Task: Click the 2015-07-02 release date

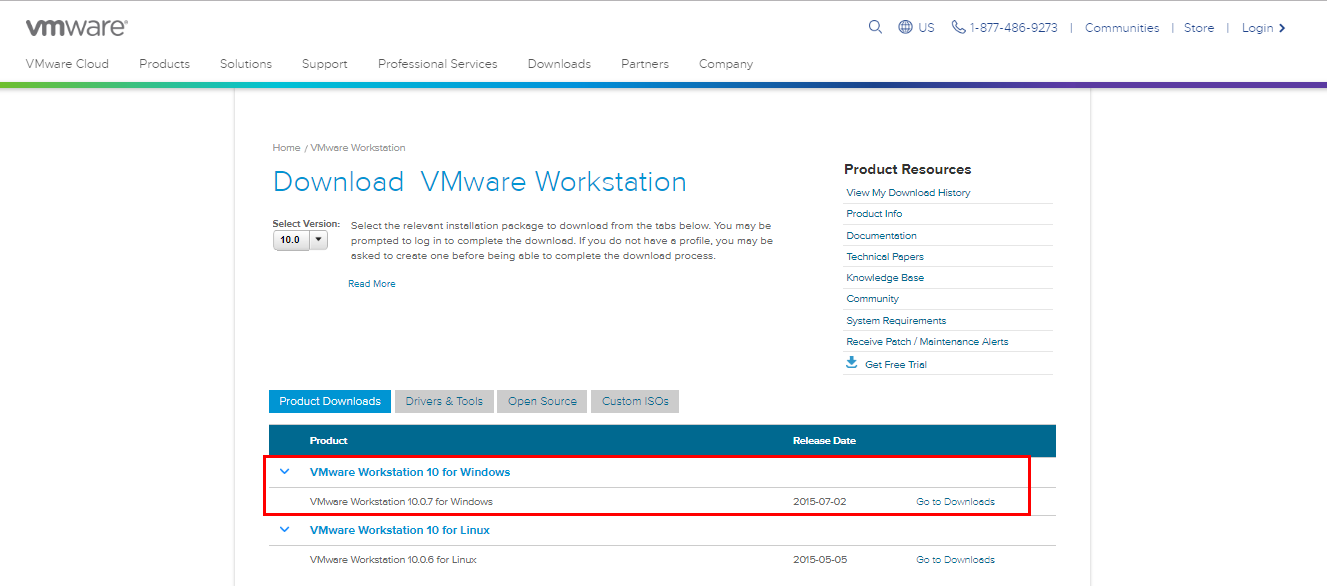Action: 819,502
